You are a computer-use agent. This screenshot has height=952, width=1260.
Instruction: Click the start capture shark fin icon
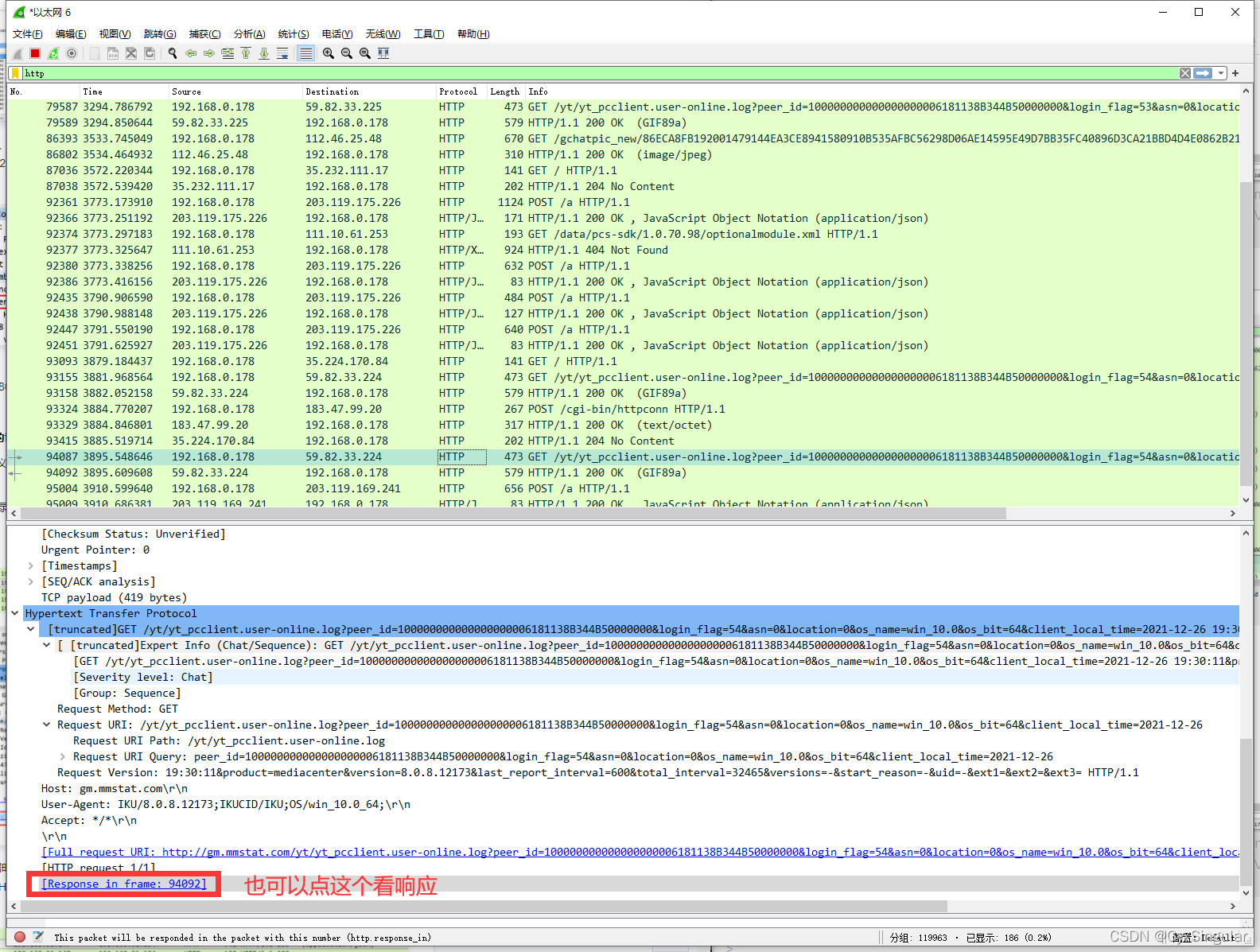point(17,53)
